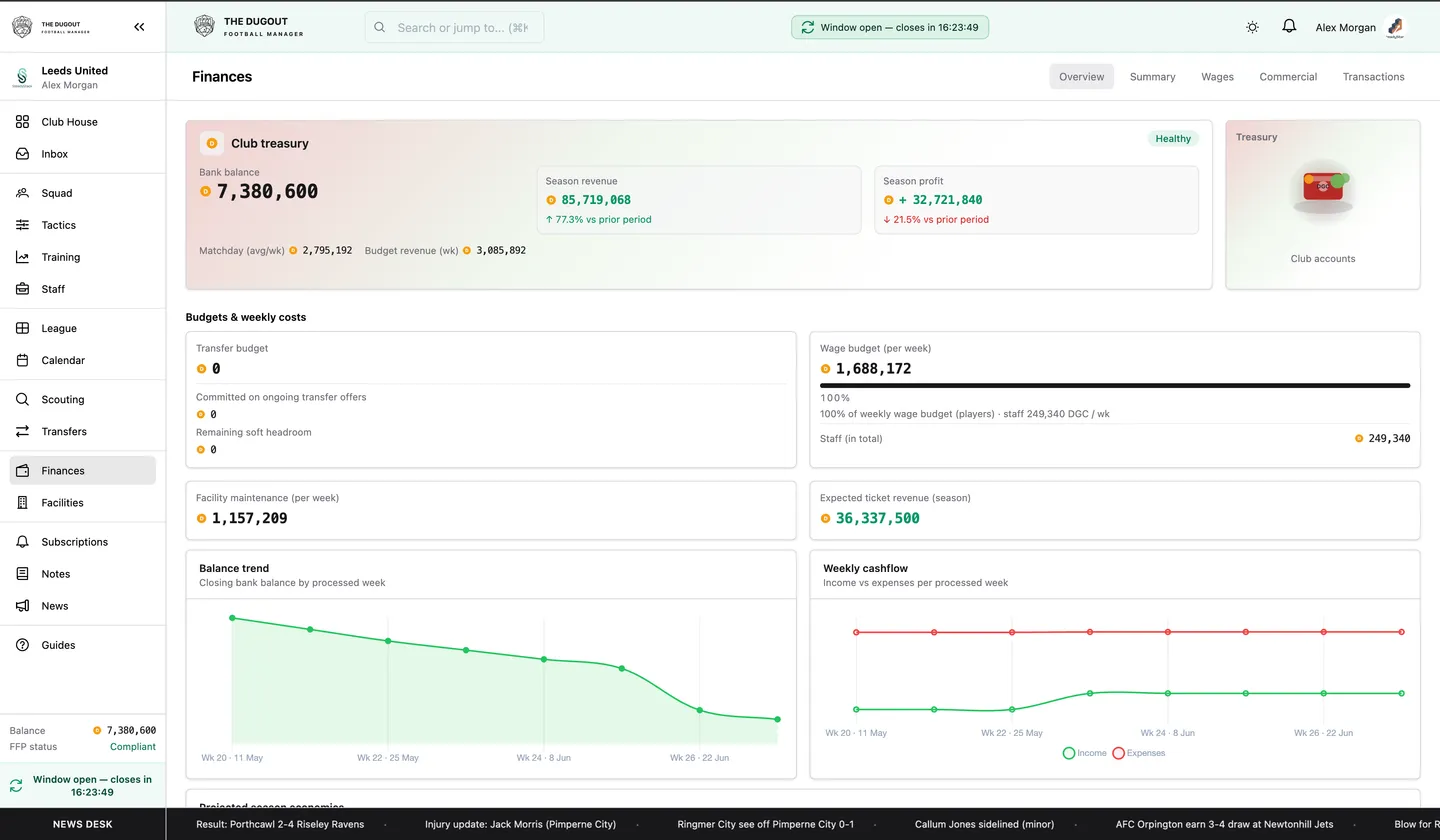1440x840 pixels.
Task: Open the Inbox page
Action: coord(83,154)
